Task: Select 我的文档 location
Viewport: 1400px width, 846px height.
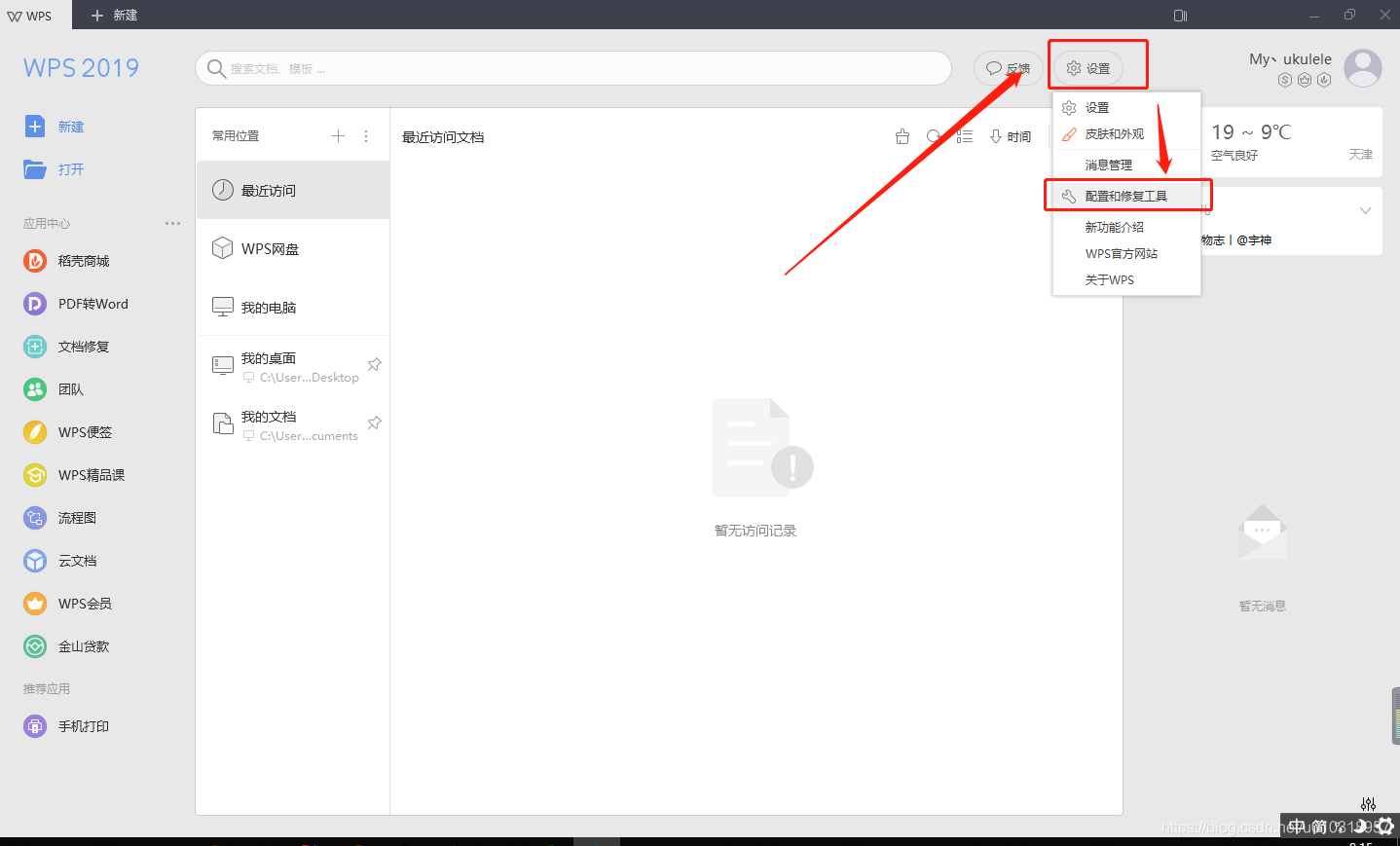Action: pyautogui.click(x=293, y=425)
